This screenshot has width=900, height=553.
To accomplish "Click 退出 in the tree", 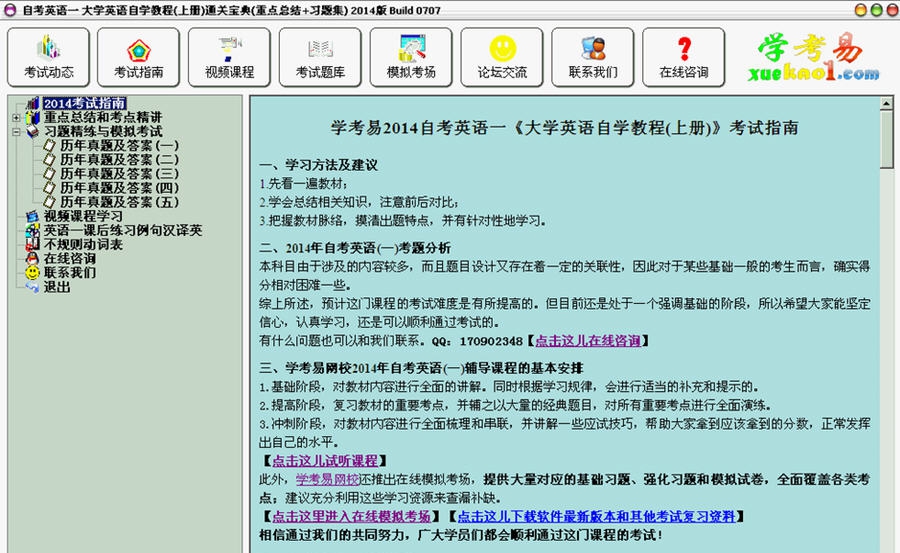I will (57, 287).
